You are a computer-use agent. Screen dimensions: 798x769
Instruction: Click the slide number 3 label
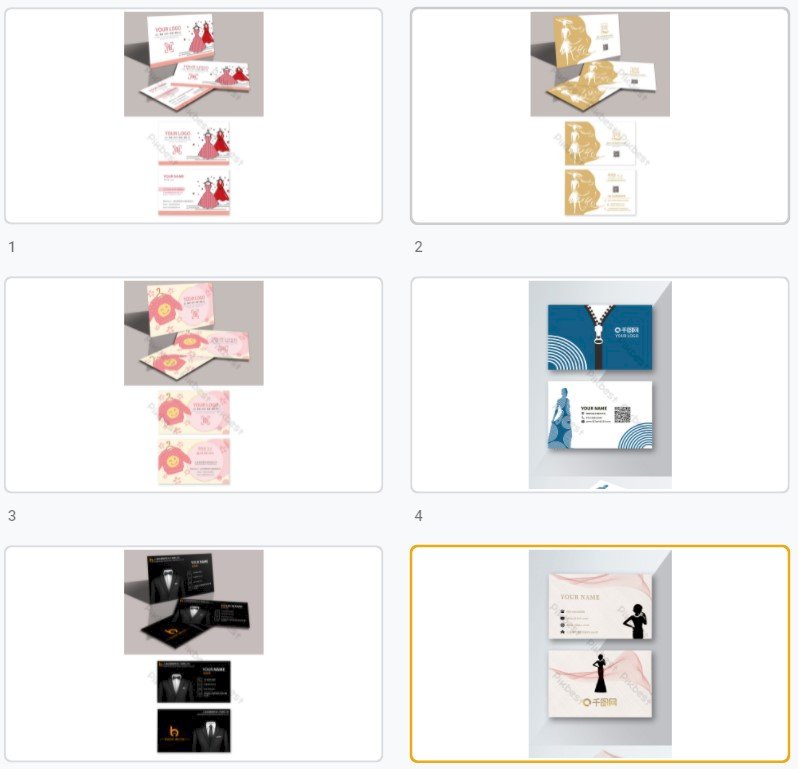[12, 516]
